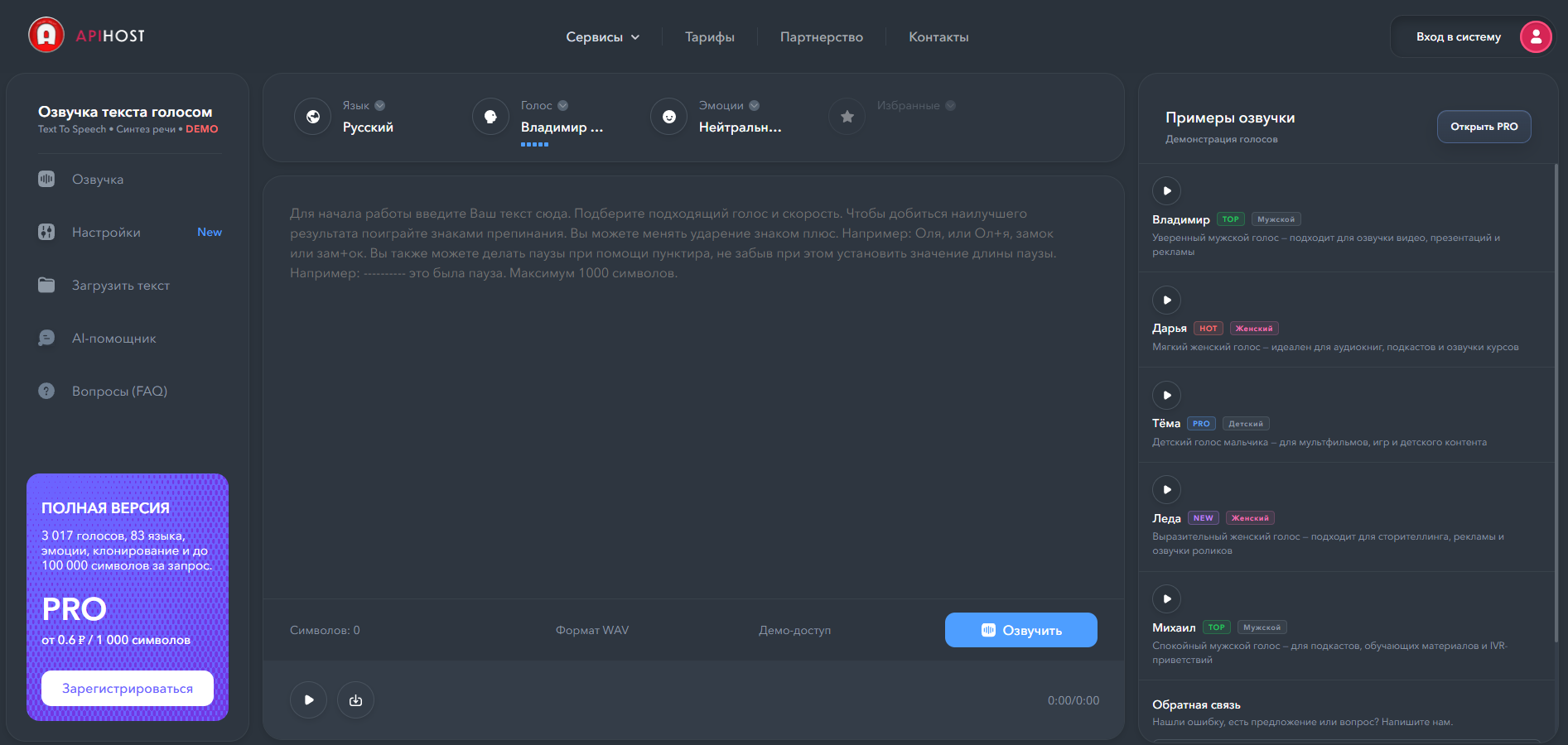Image resolution: width=1568 pixels, height=745 pixels.
Task: Click Зарегистрироваться button
Action: coord(128,689)
